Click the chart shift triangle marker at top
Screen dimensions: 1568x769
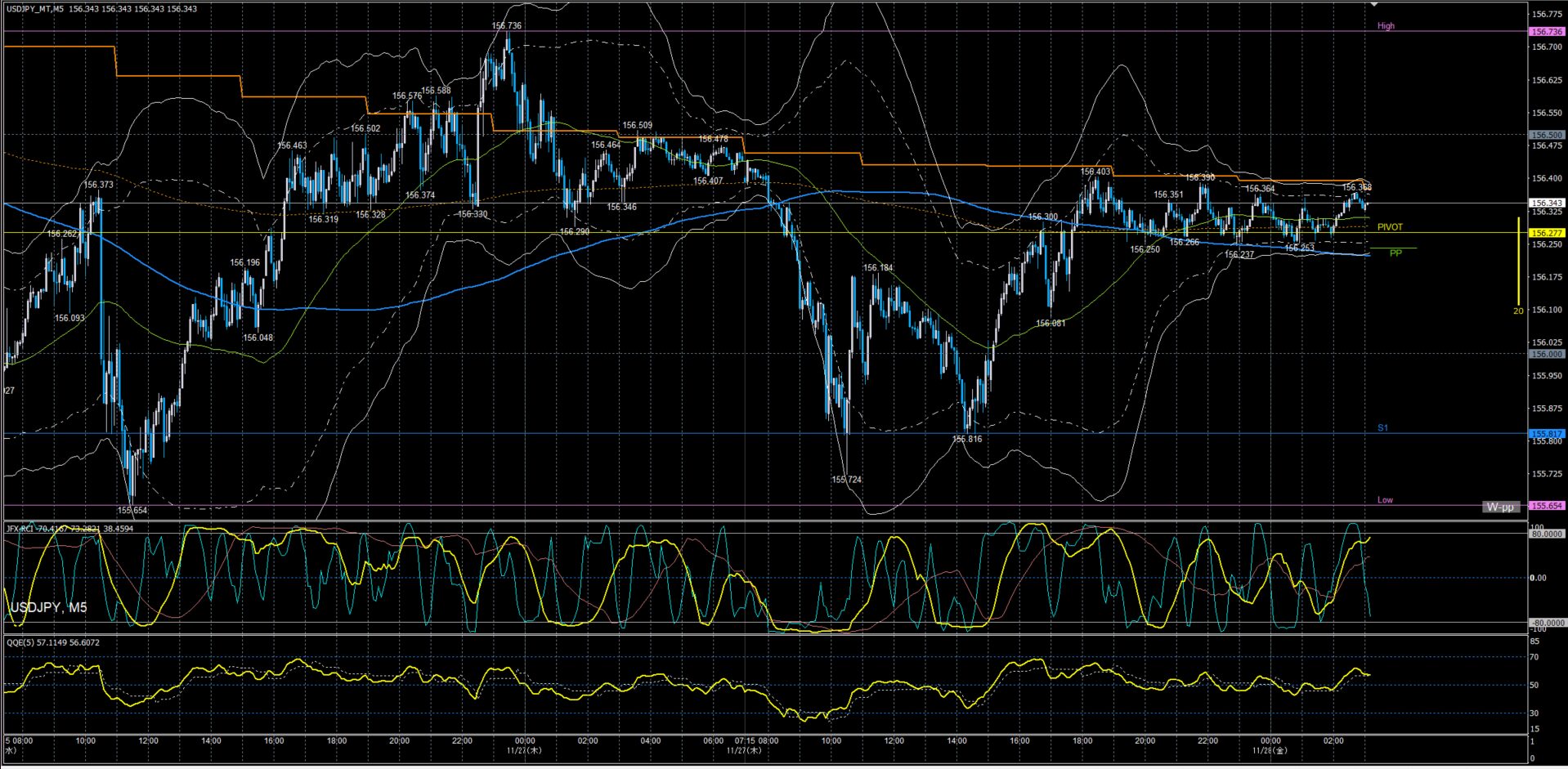tap(1375, 5)
